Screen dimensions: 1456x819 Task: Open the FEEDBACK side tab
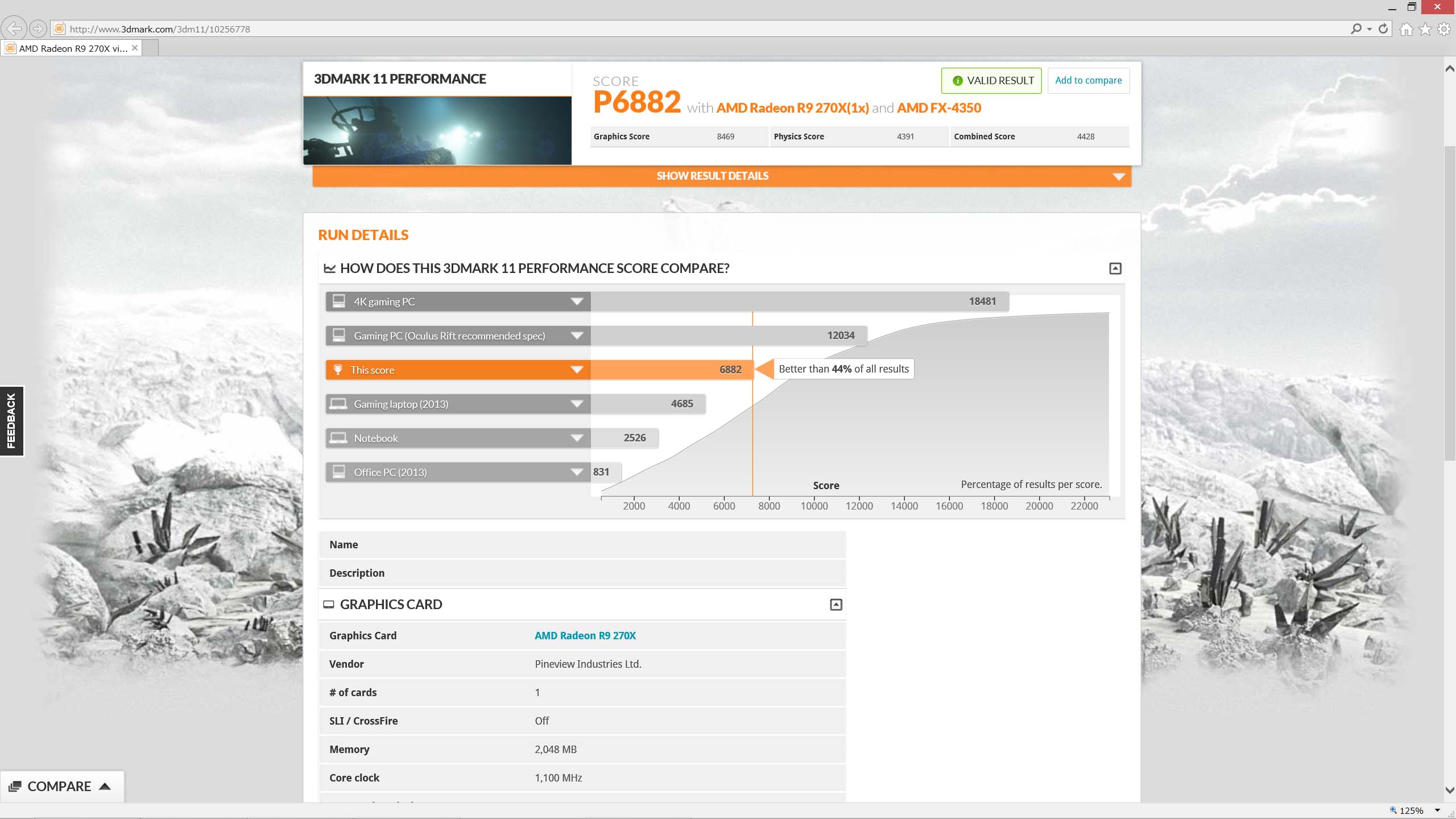coord(12,421)
